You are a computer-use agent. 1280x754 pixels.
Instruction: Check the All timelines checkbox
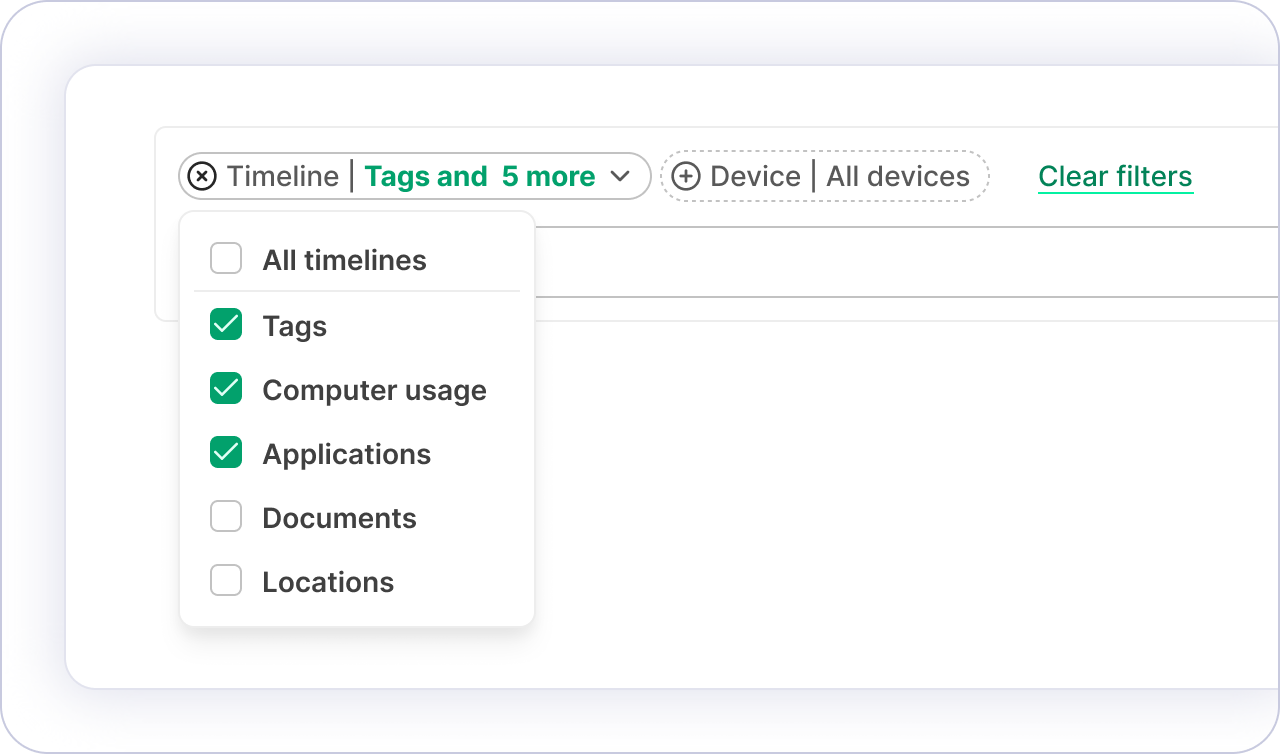(226, 260)
